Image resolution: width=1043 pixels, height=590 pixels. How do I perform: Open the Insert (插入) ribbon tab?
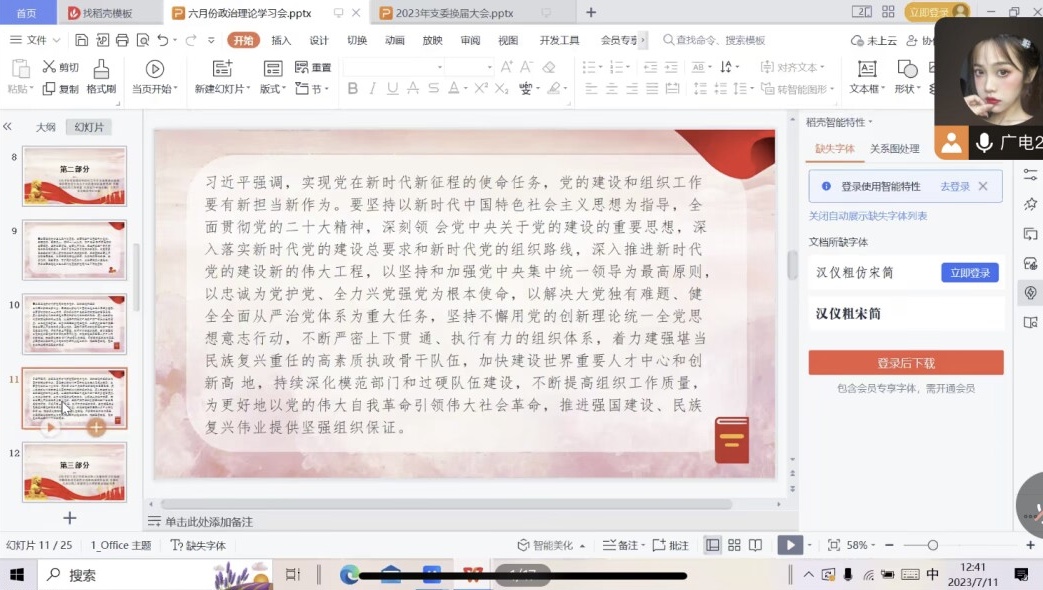[281, 40]
